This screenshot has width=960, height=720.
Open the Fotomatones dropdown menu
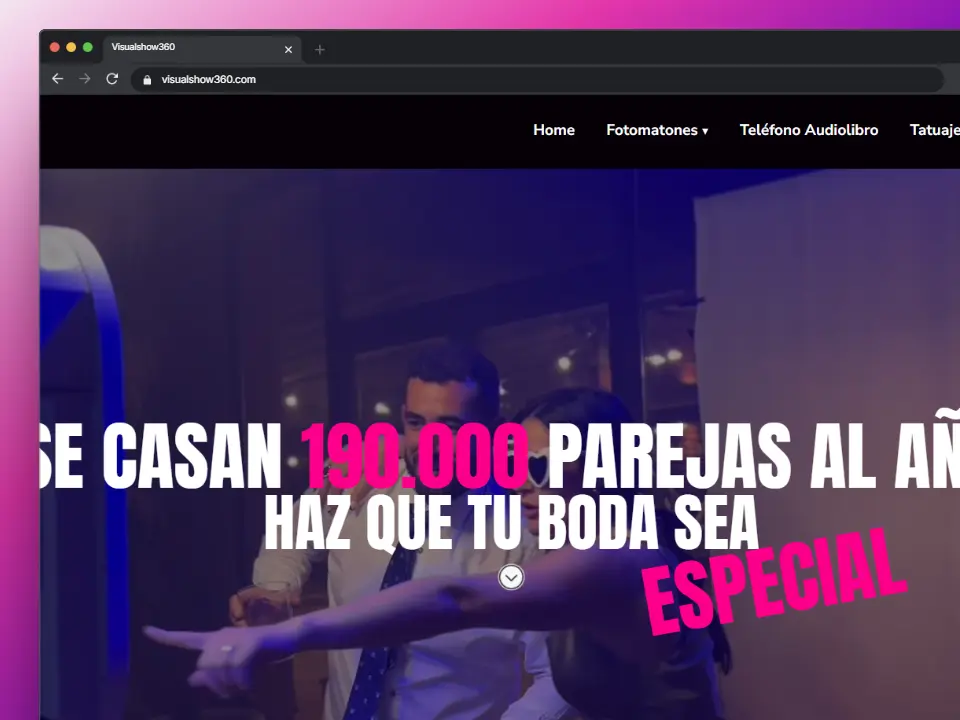click(x=651, y=130)
